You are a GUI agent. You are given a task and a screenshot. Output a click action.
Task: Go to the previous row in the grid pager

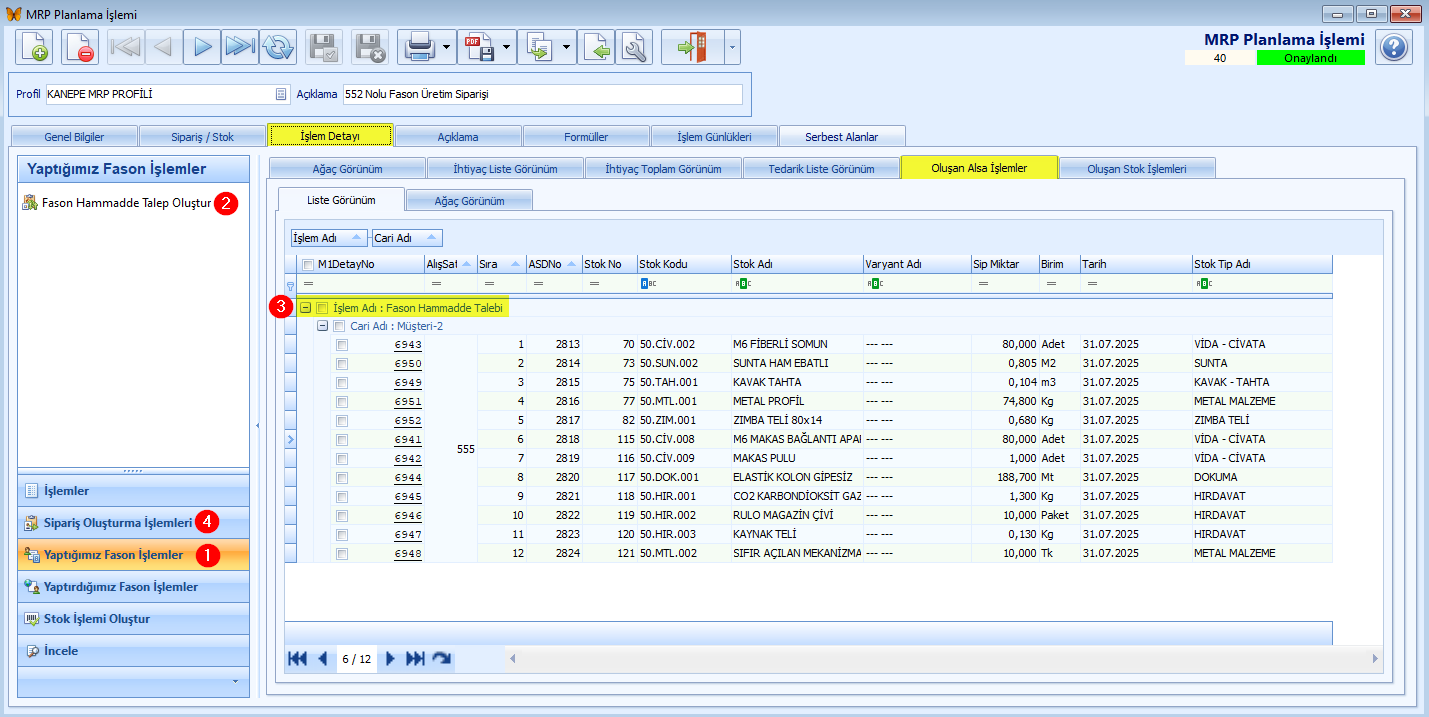pyautogui.click(x=323, y=658)
